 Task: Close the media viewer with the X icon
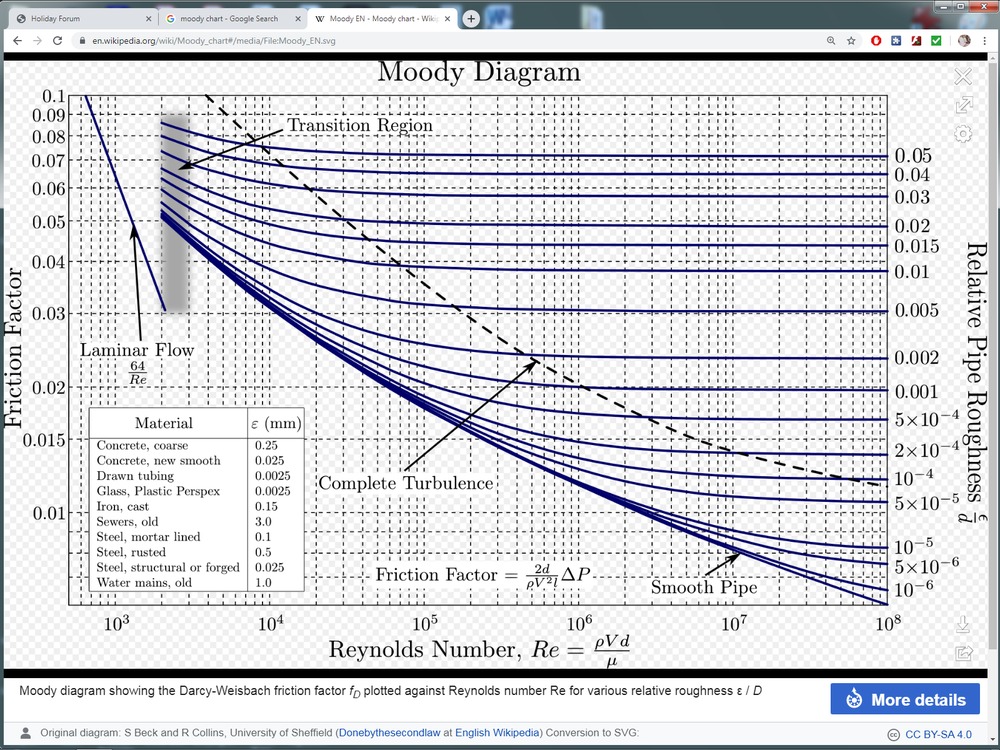click(x=963, y=77)
